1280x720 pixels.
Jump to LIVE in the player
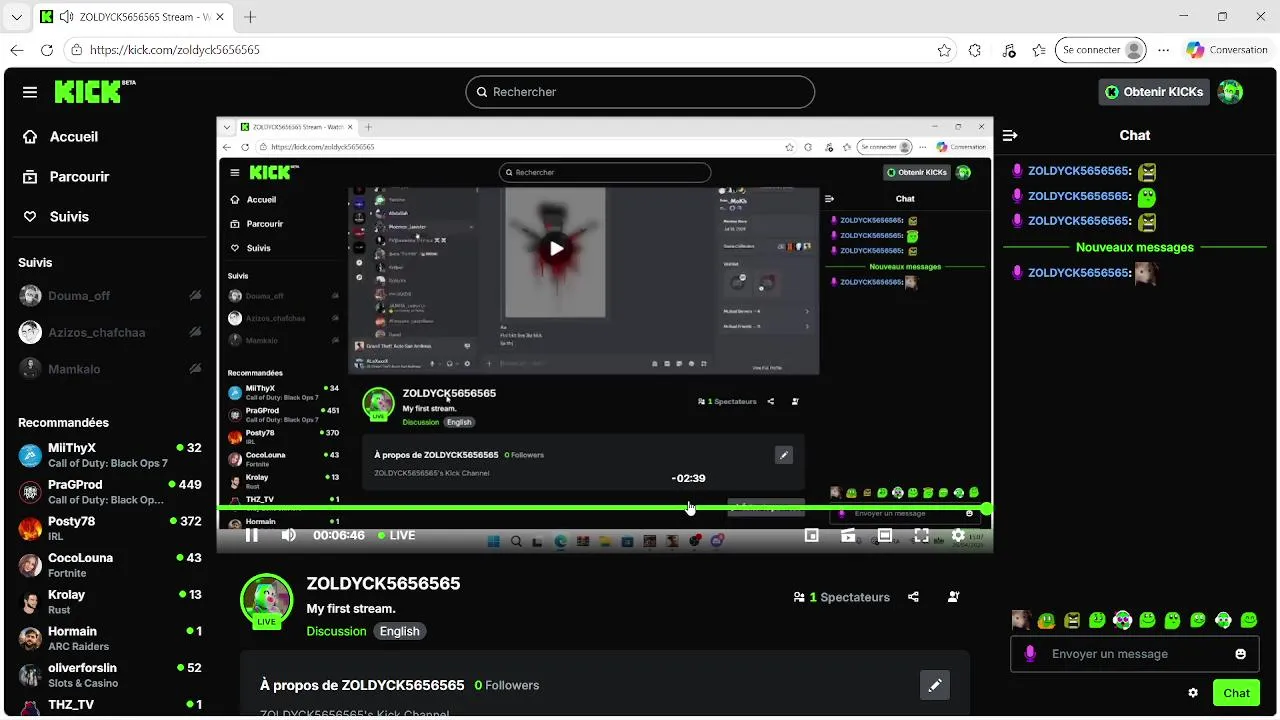(x=396, y=535)
